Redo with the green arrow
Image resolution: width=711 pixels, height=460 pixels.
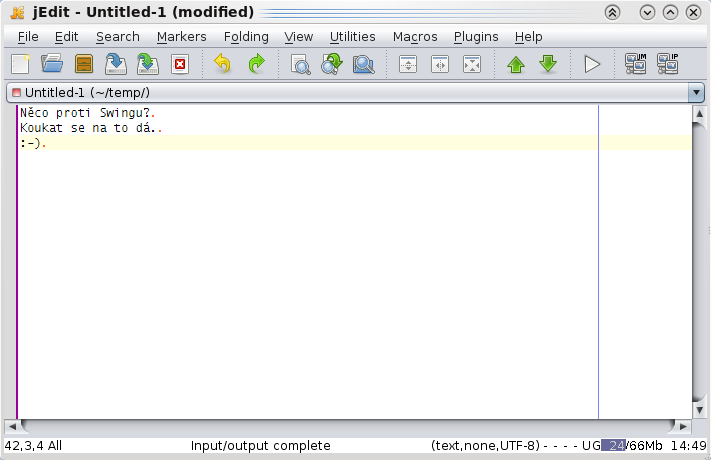[x=256, y=64]
